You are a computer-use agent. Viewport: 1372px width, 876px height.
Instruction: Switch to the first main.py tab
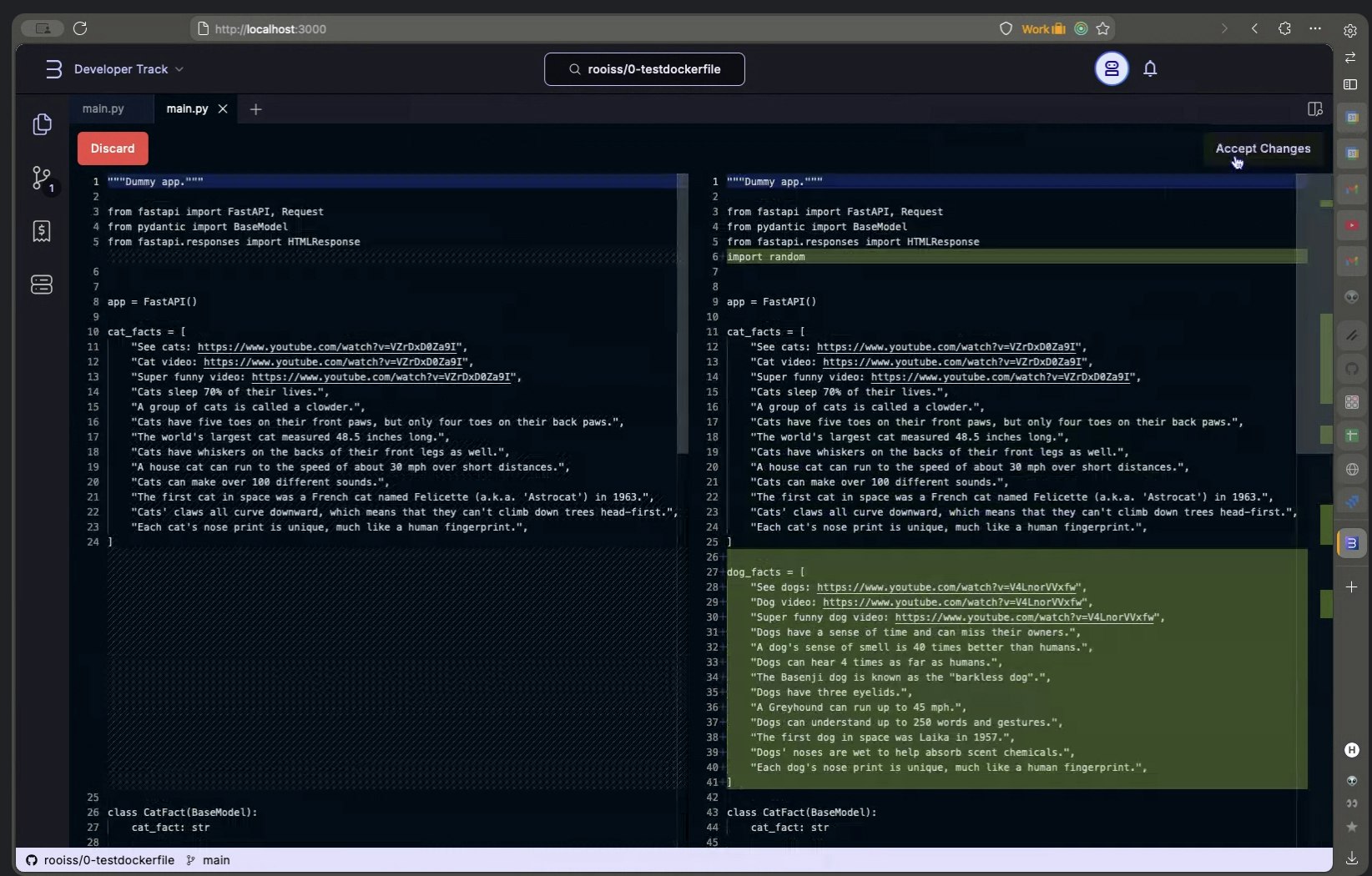click(x=103, y=108)
